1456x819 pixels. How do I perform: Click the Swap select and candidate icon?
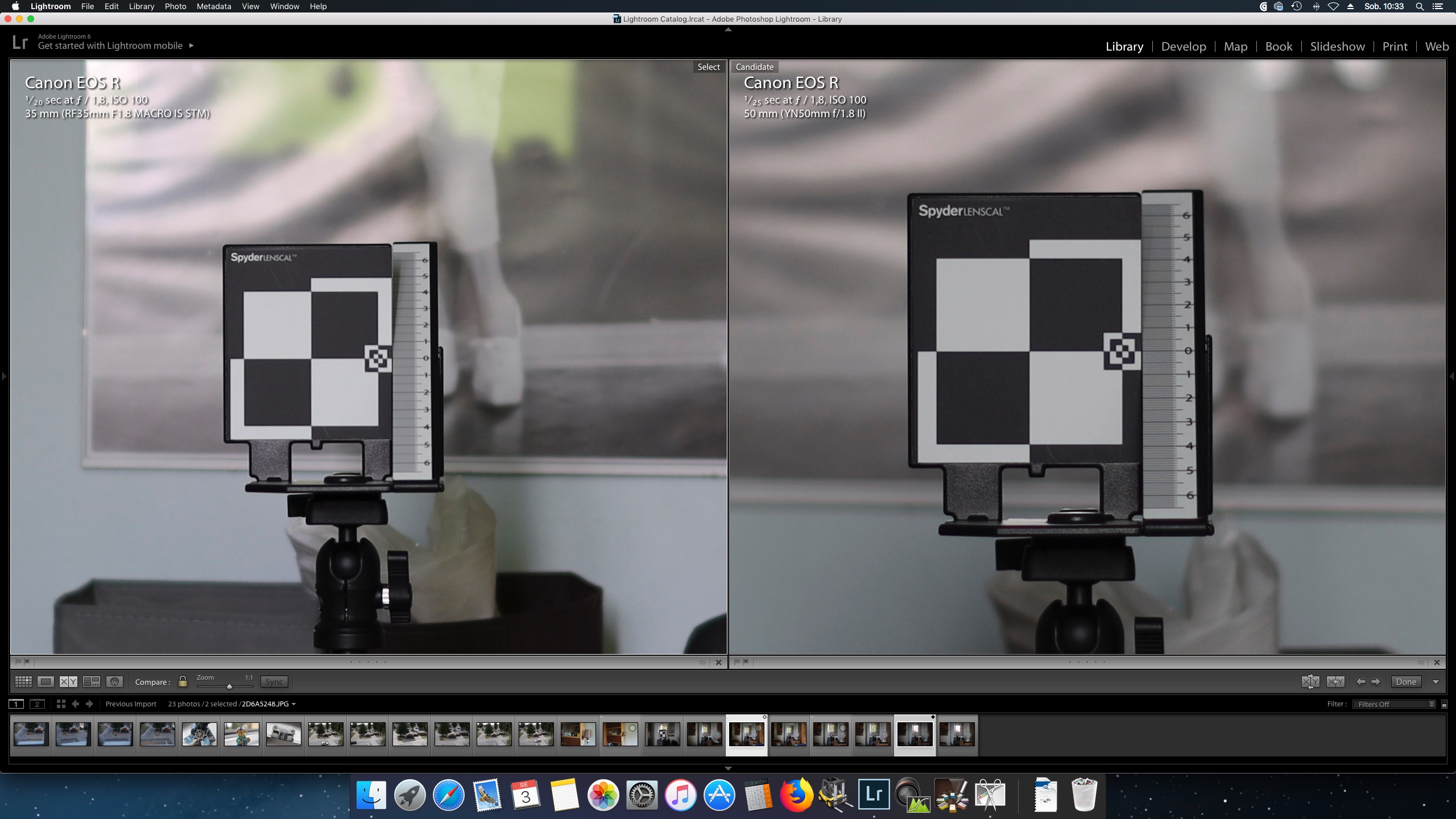click(1310, 681)
